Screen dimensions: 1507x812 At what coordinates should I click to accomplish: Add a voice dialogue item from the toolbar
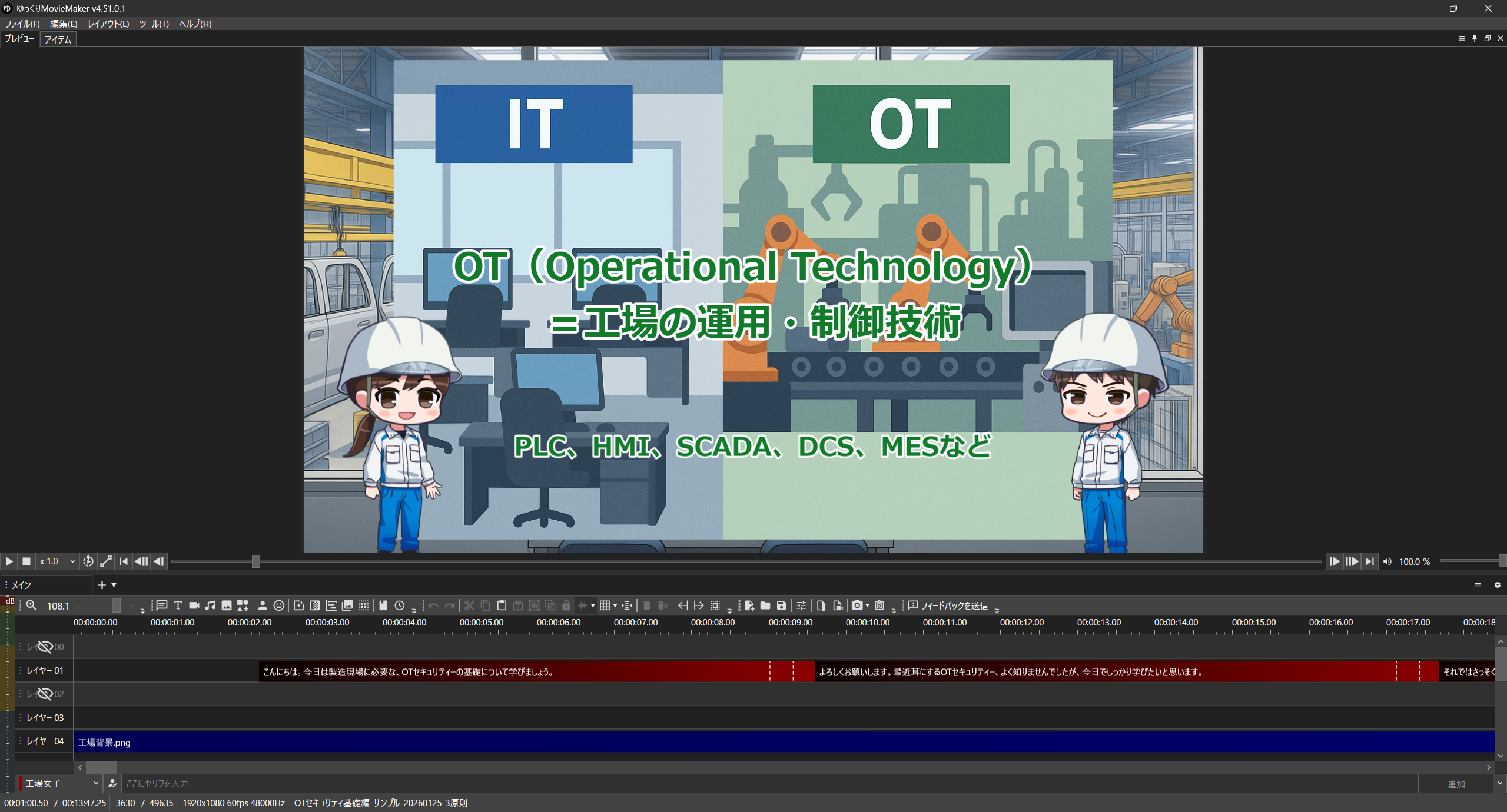pyautogui.click(x=162, y=605)
